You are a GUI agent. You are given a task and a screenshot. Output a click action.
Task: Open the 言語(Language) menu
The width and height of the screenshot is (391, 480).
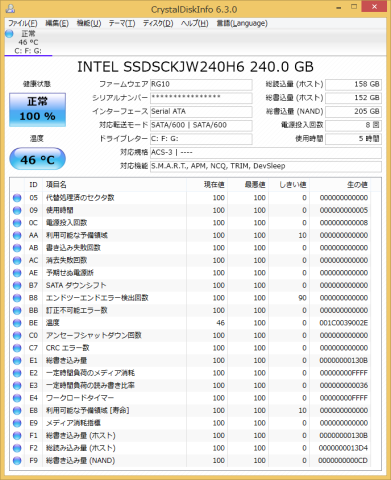coord(242,23)
